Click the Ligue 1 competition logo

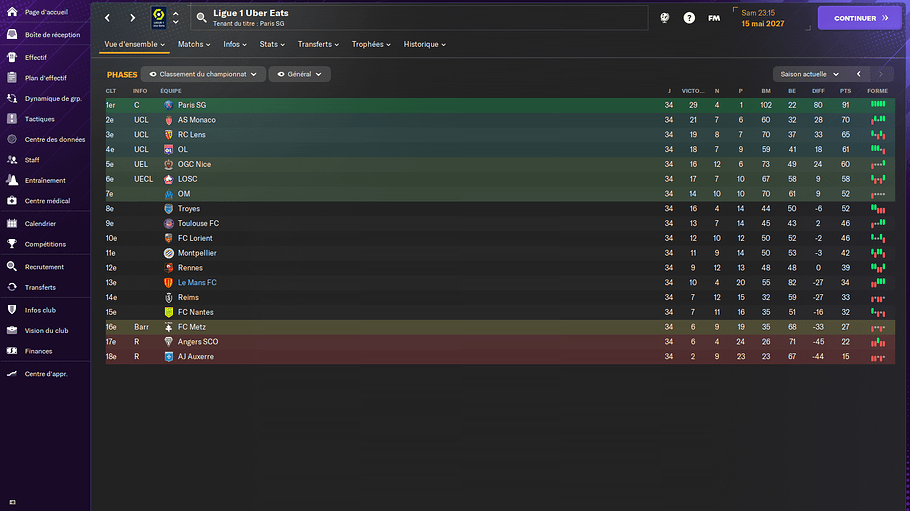158,18
